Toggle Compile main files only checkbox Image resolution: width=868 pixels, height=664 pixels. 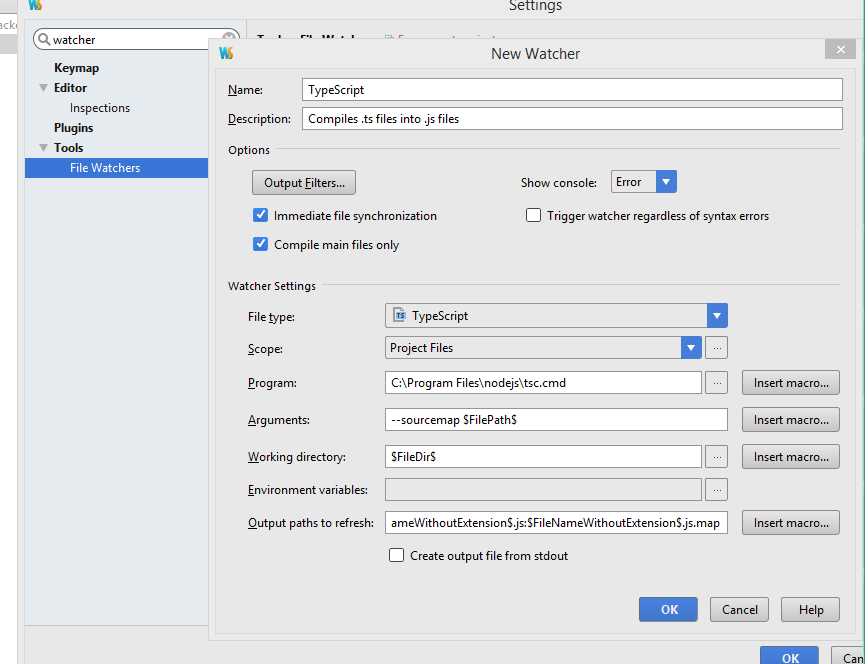coord(260,244)
